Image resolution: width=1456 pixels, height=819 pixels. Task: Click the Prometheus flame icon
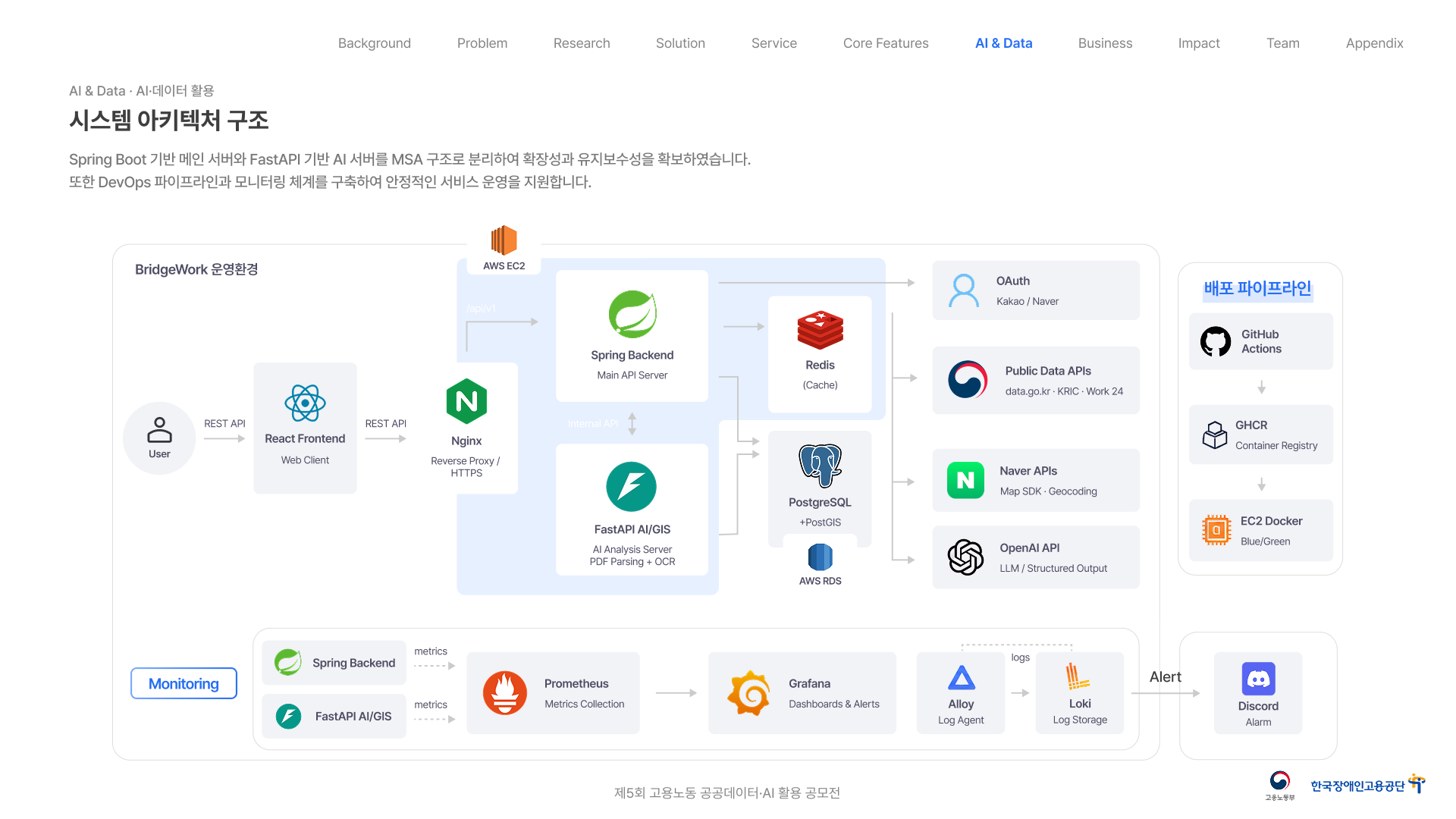click(x=505, y=693)
